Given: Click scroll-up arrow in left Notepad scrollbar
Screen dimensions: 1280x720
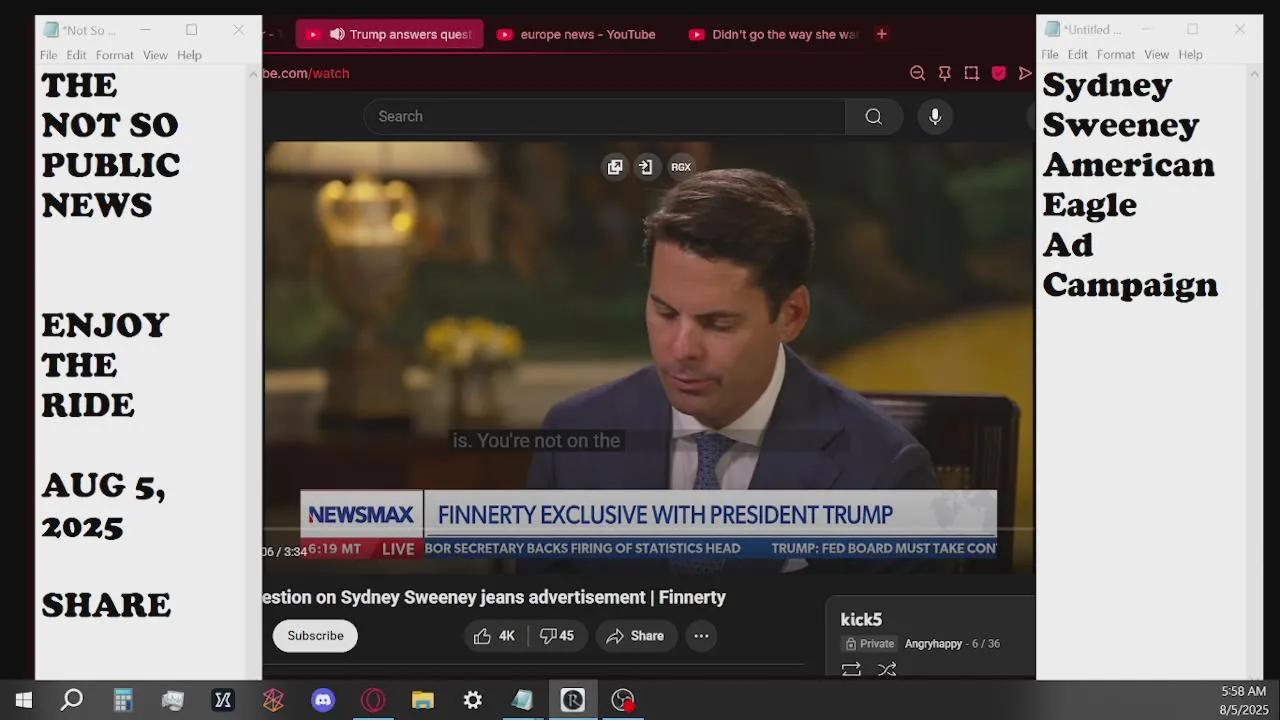Looking at the screenshot, I should tap(253, 74).
